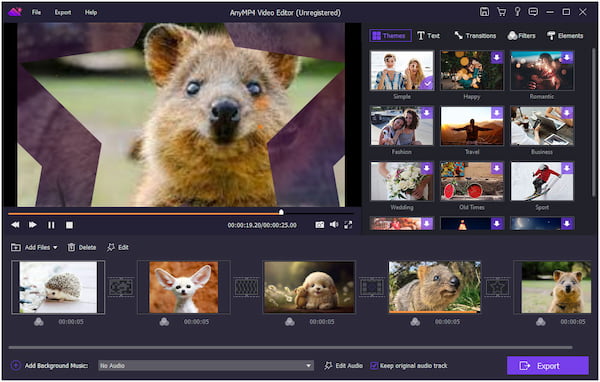Download the Business theme
Image resolution: width=600 pixels, height=382 pixels.
pos(567,113)
